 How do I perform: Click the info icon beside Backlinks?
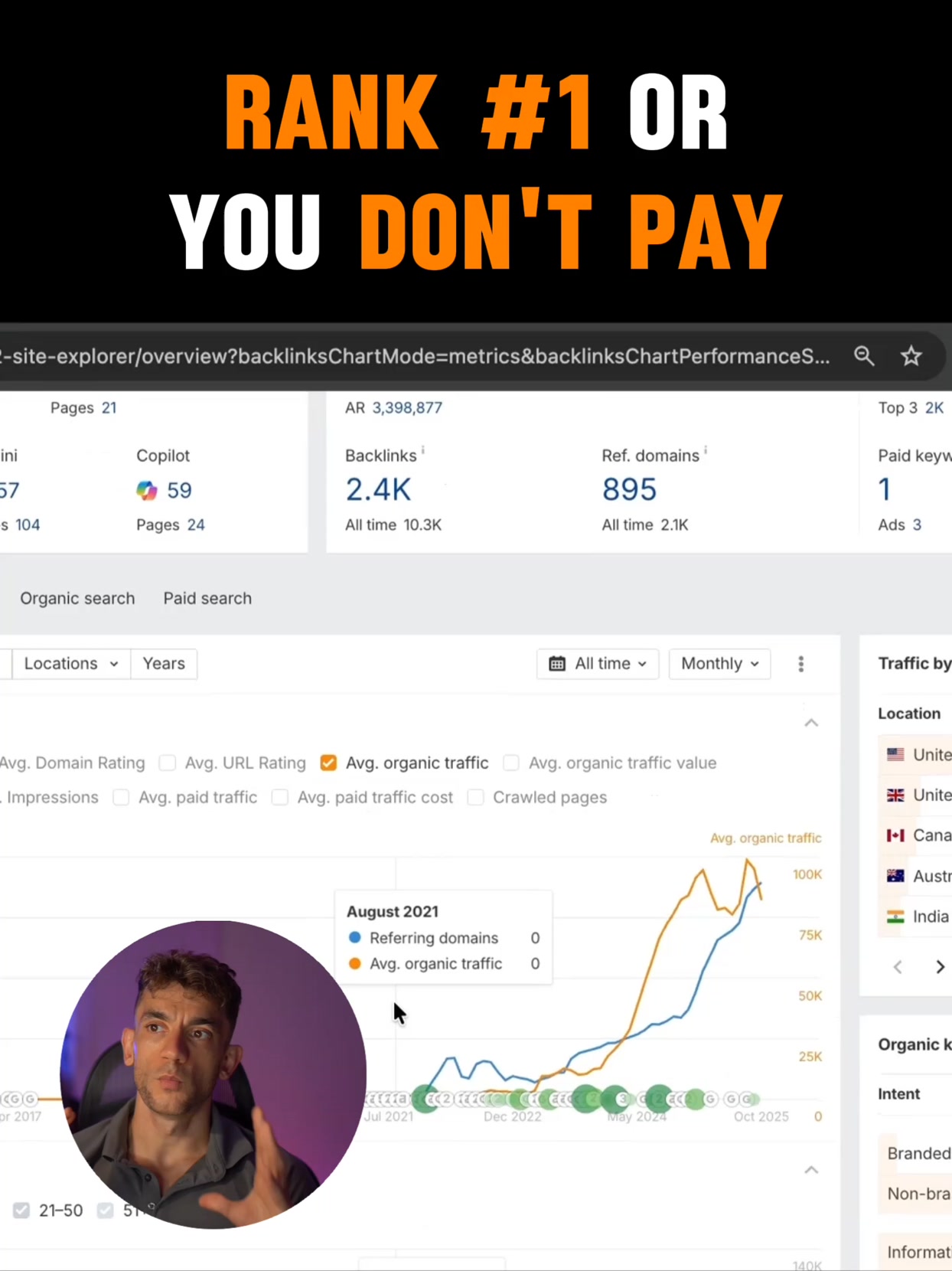(x=423, y=451)
